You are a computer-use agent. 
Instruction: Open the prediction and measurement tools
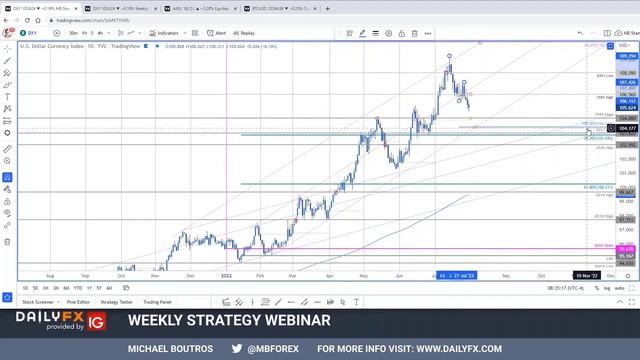tap(7, 121)
